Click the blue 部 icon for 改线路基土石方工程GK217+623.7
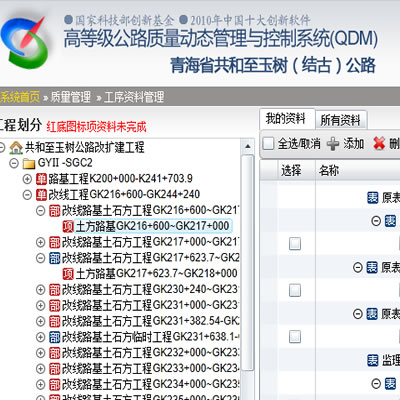Viewport: 400px width, 400px height. [x=55, y=258]
